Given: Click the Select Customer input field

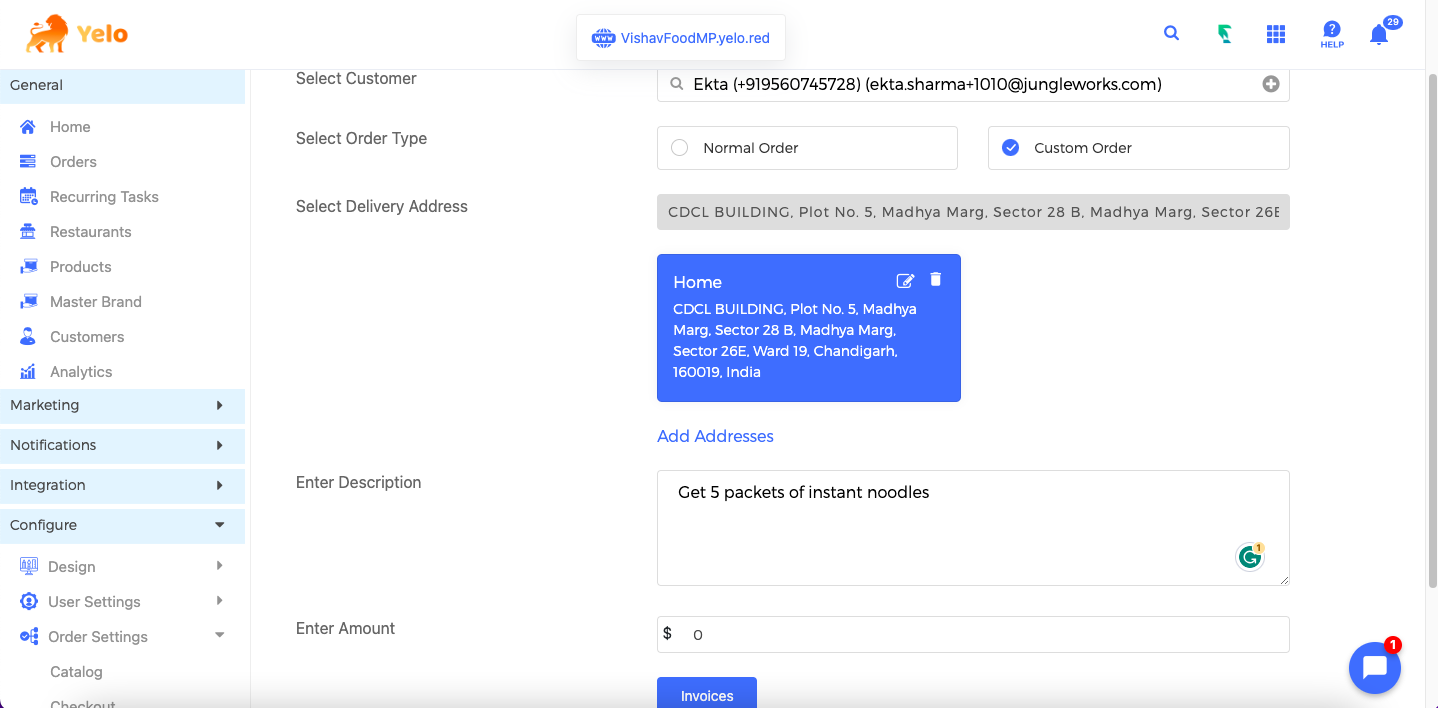Looking at the screenshot, I should pyautogui.click(x=973, y=84).
